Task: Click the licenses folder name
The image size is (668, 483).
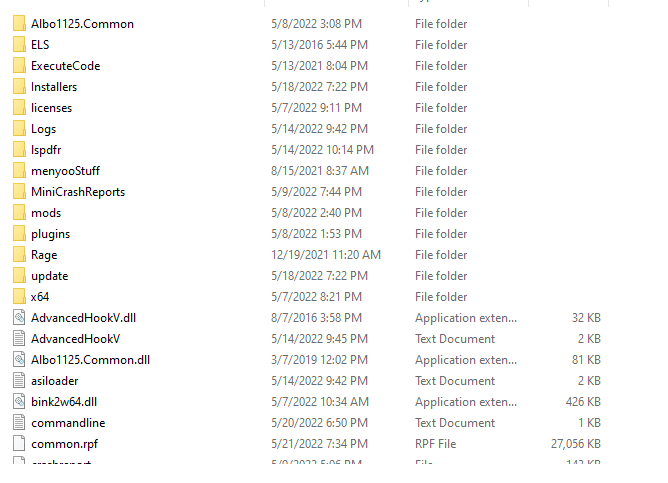Action: tap(52, 108)
